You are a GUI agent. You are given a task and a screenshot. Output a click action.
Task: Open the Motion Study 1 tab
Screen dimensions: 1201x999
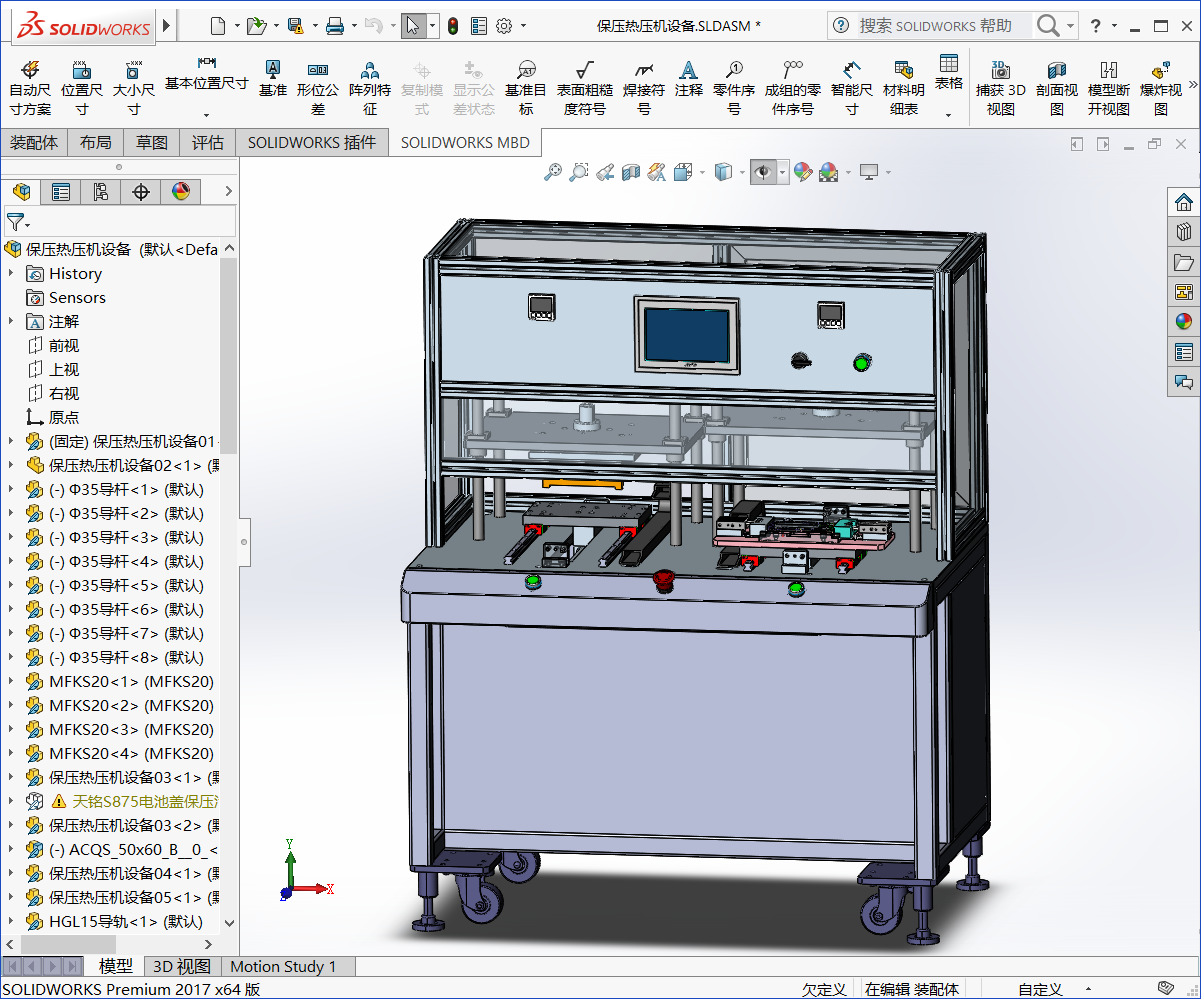(x=284, y=966)
